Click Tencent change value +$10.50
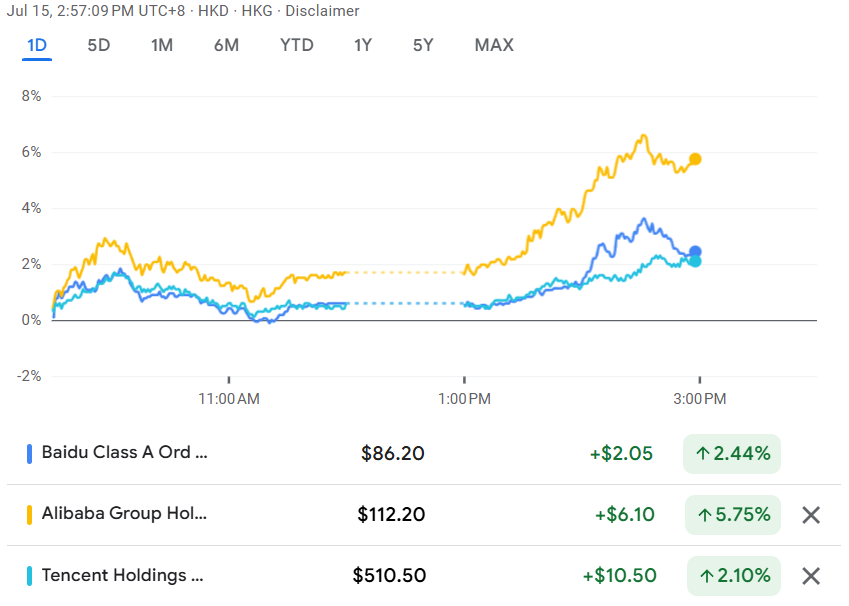 click(x=619, y=576)
